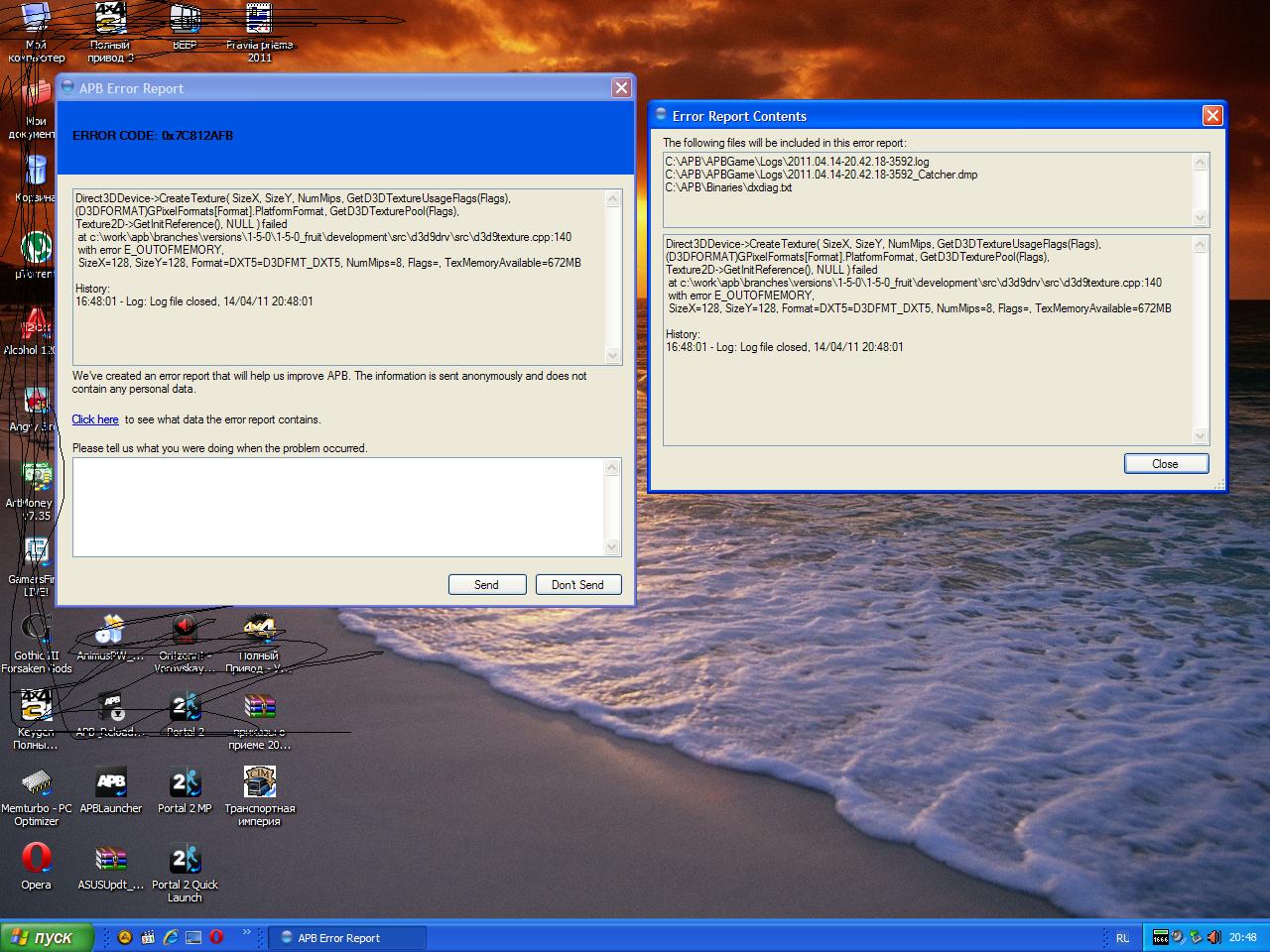Click the error details scrollbar down arrow in APB Error Report
The width and height of the screenshot is (1270, 952).
tap(612, 355)
